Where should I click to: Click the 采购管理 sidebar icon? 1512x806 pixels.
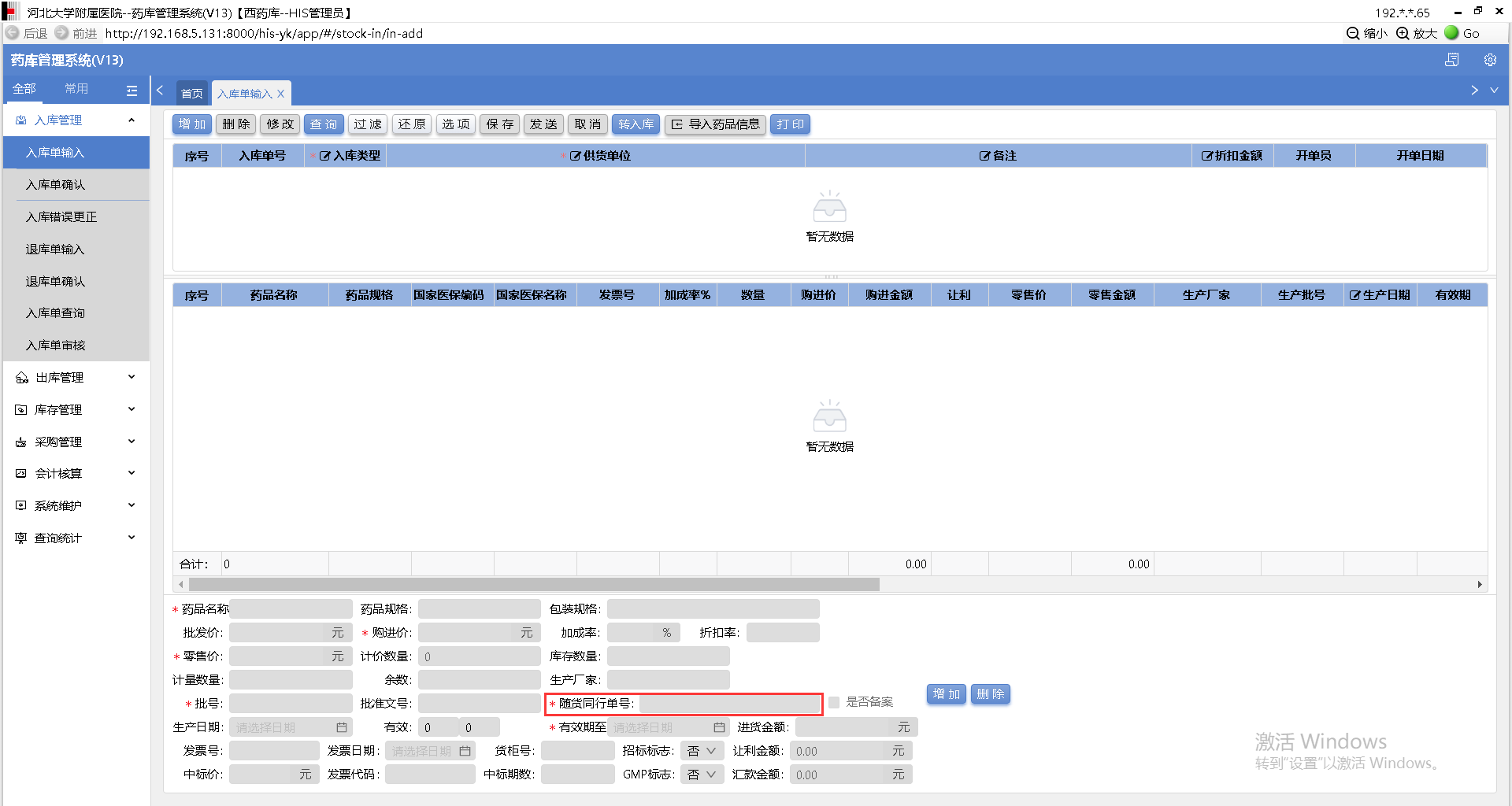point(21,442)
